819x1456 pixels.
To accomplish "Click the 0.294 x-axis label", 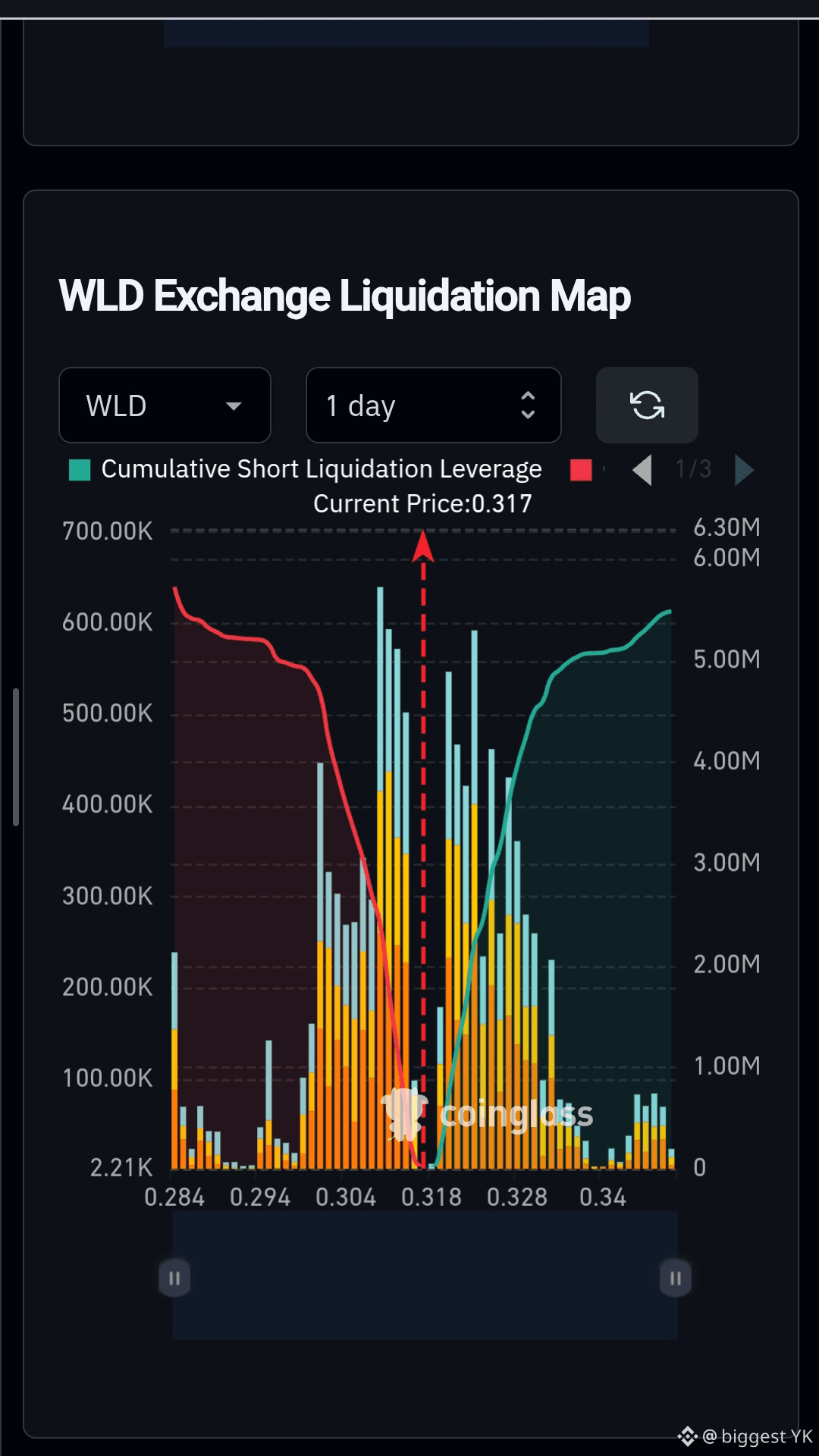I will 260,1198.
